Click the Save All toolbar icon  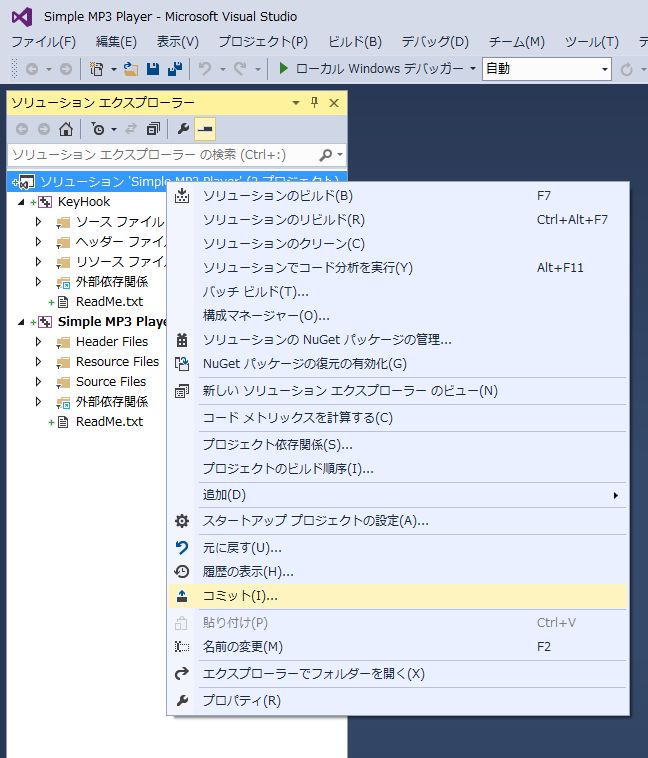point(175,69)
